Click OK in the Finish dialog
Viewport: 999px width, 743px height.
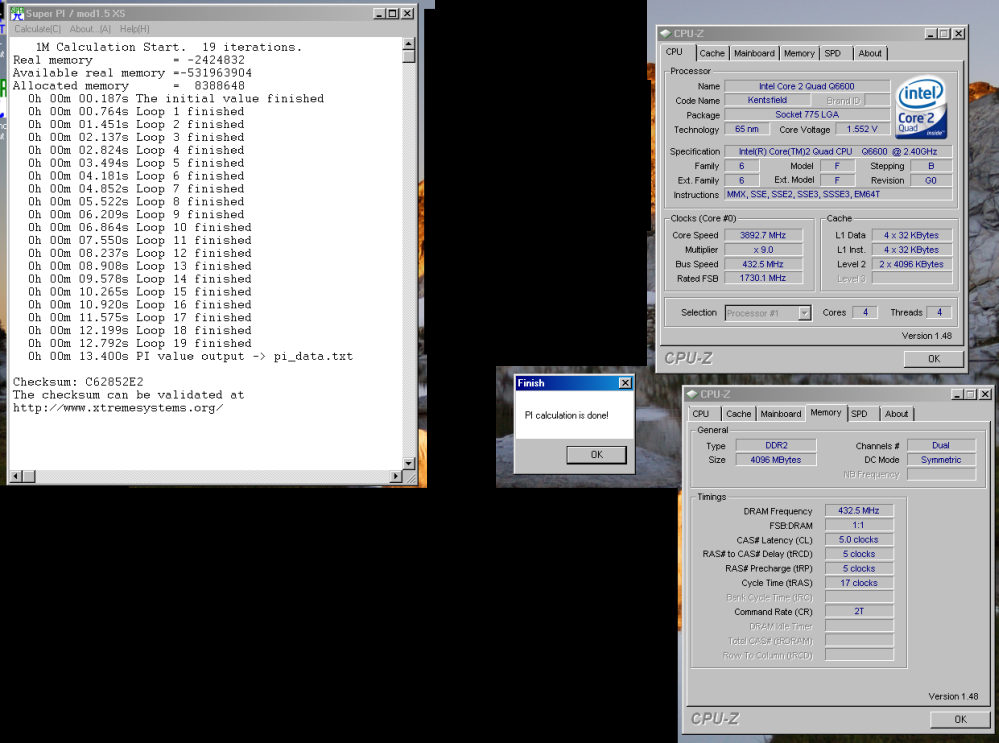(596, 454)
